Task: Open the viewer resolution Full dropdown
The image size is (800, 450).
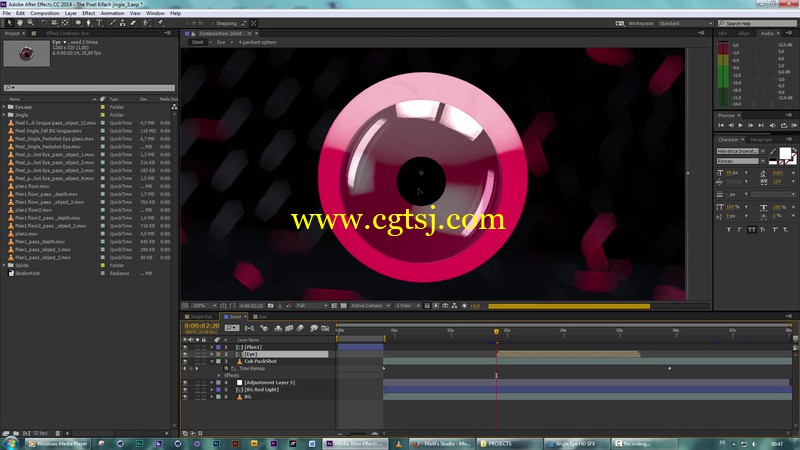Action: coord(311,306)
